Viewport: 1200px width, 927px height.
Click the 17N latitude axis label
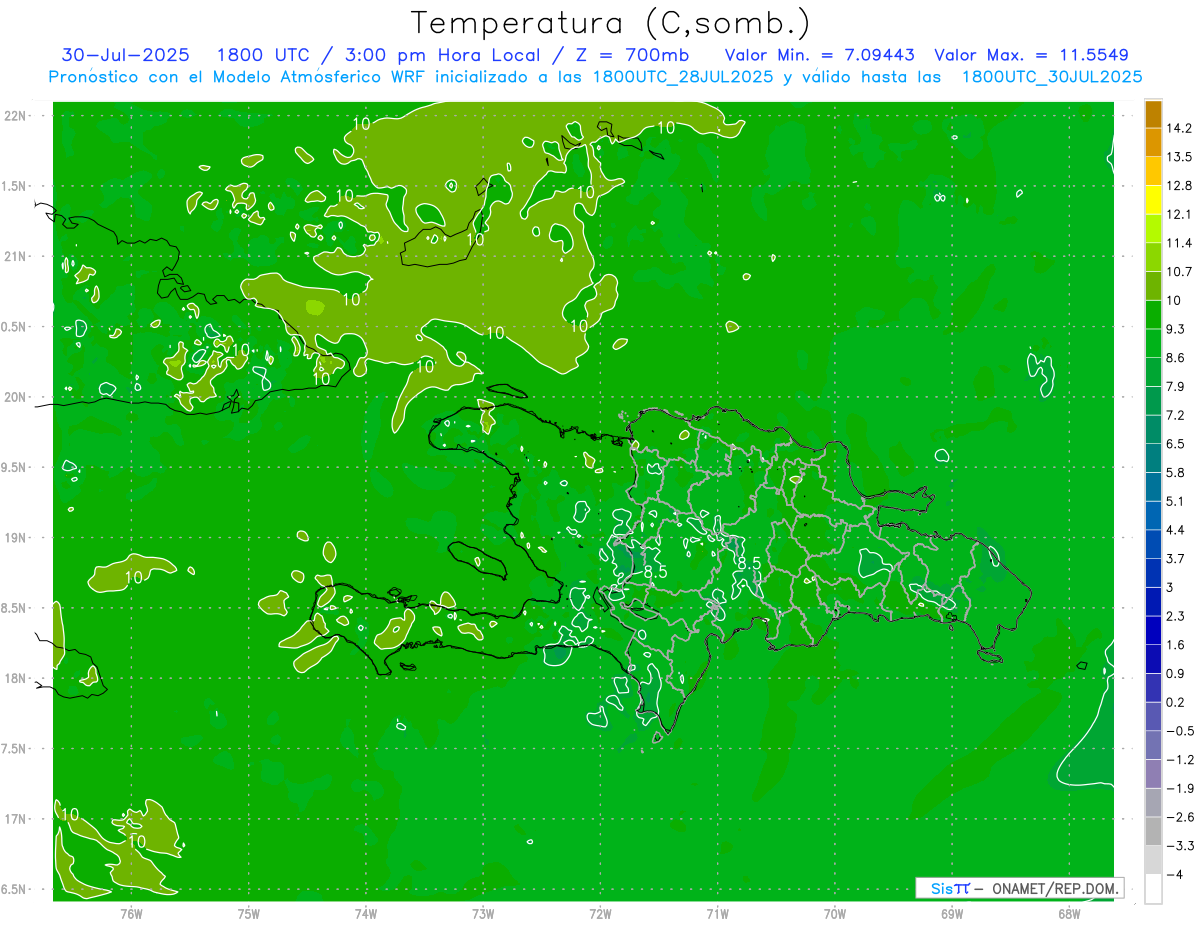(15, 819)
